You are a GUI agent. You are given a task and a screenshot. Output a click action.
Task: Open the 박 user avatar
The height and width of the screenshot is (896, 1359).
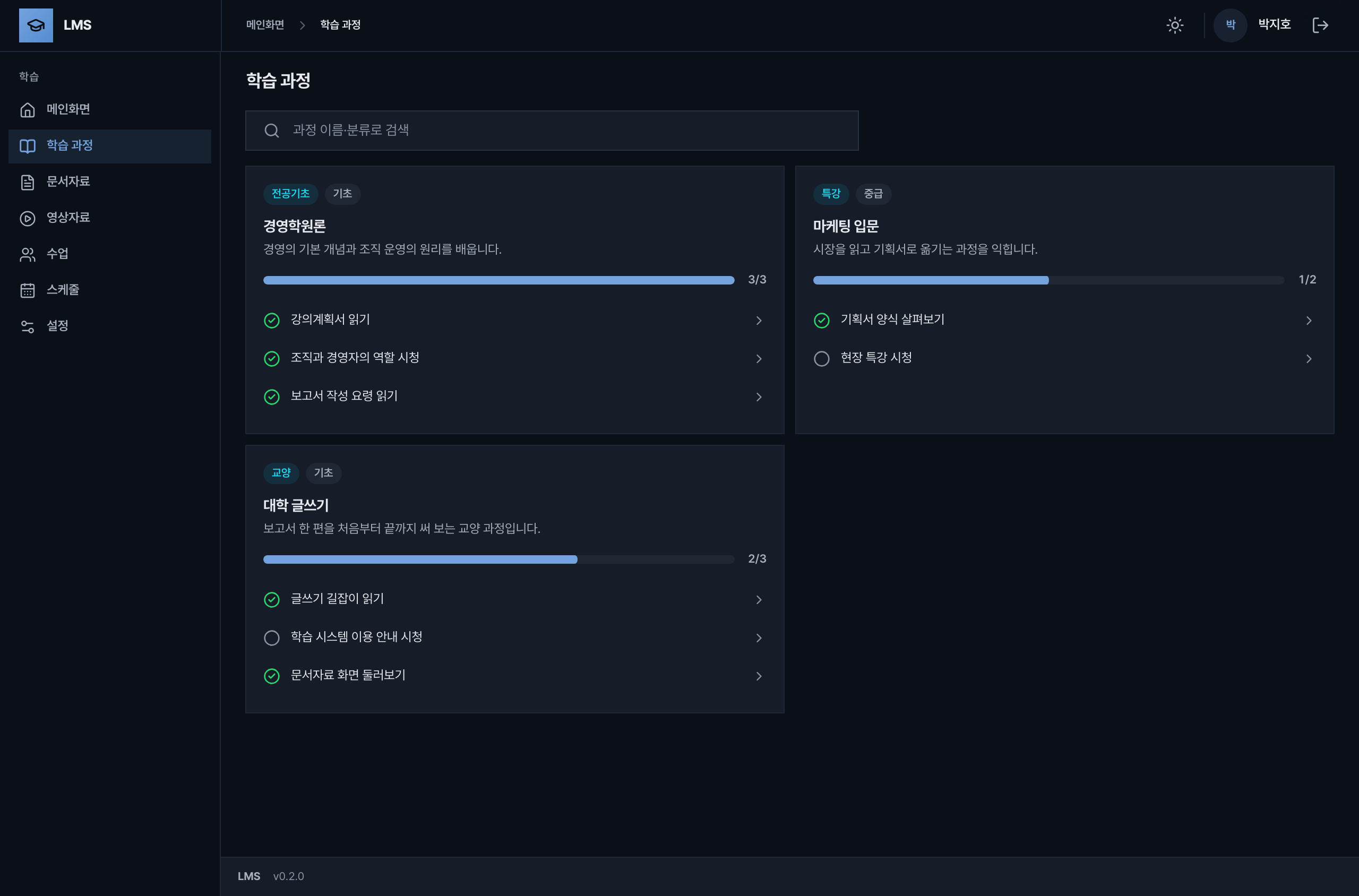(x=1230, y=25)
